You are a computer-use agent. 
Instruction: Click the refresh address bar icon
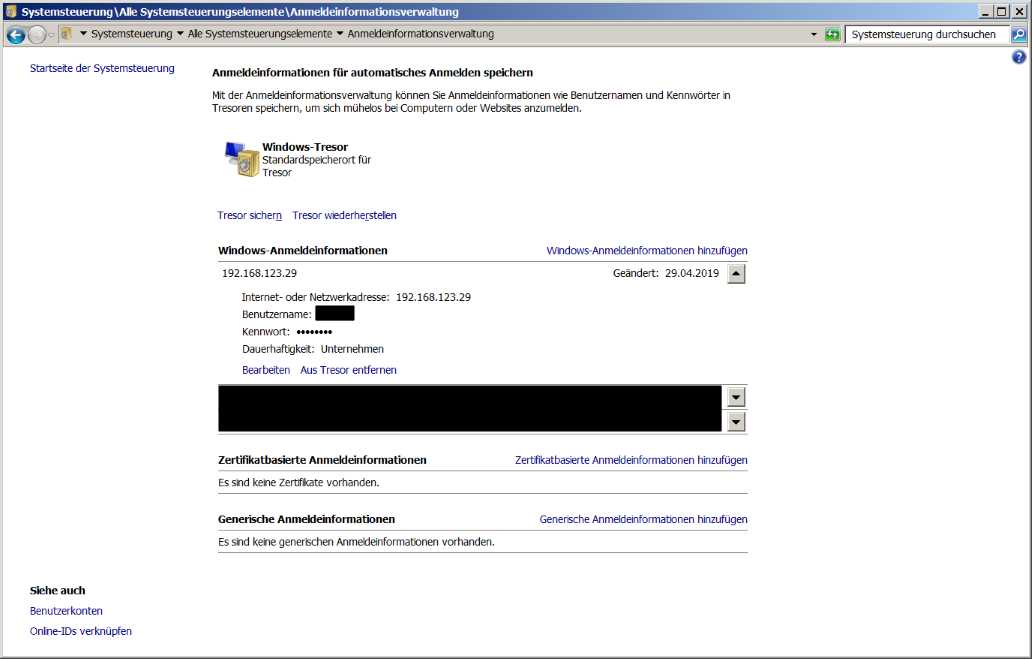pos(833,34)
